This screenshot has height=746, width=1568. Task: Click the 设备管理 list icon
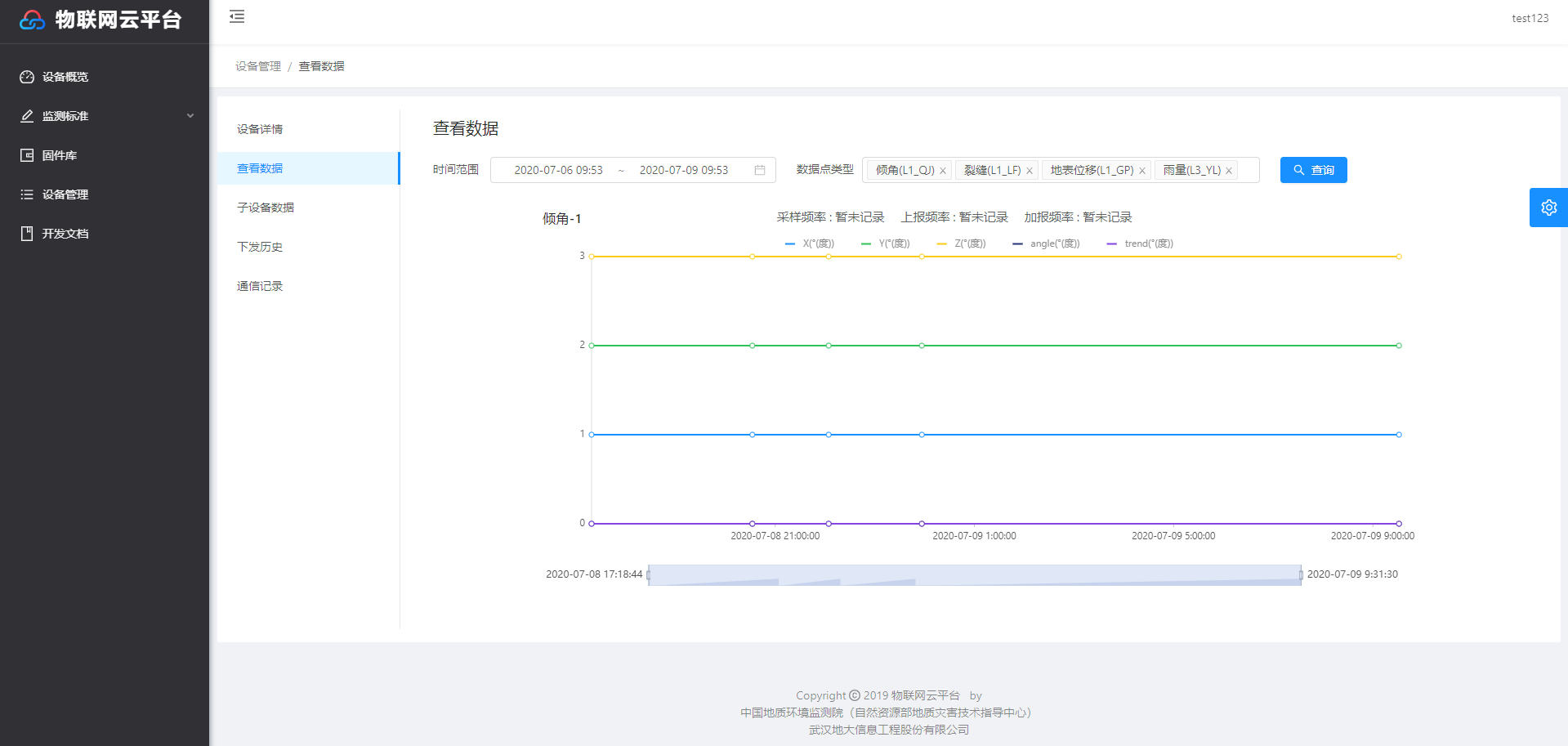coord(27,194)
